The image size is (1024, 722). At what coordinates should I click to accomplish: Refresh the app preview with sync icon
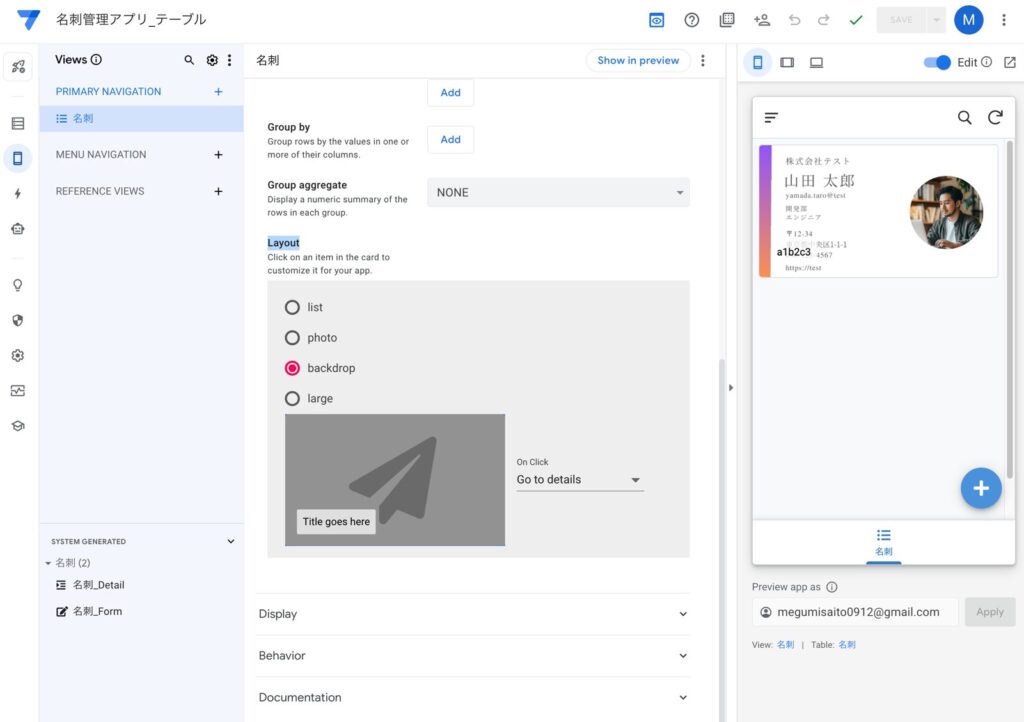(995, 117)
